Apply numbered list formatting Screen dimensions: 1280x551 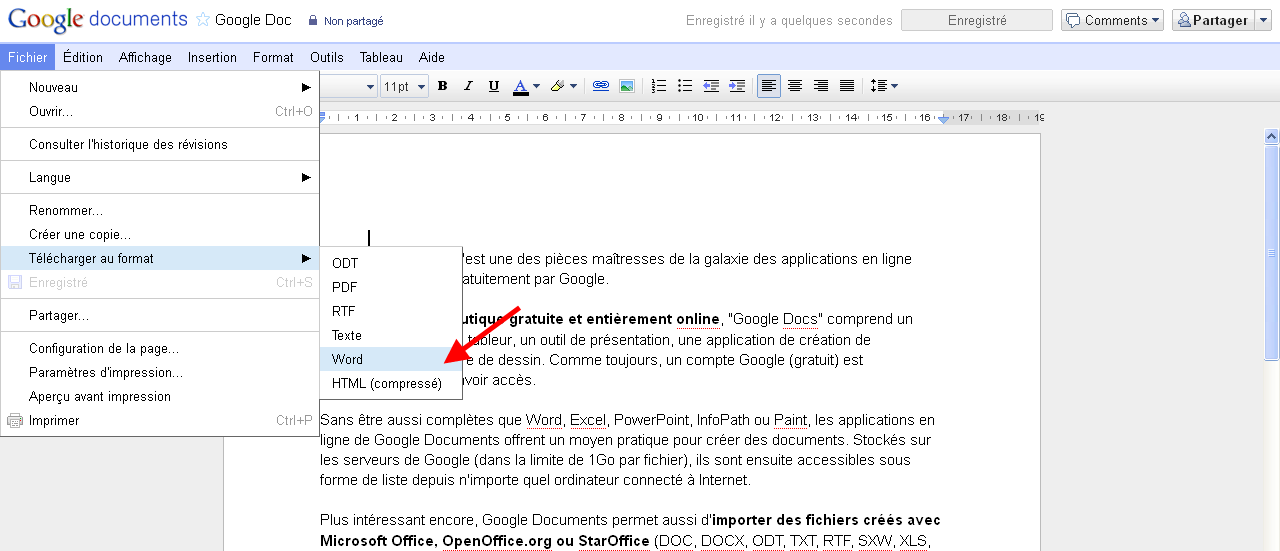pos(659,86)
